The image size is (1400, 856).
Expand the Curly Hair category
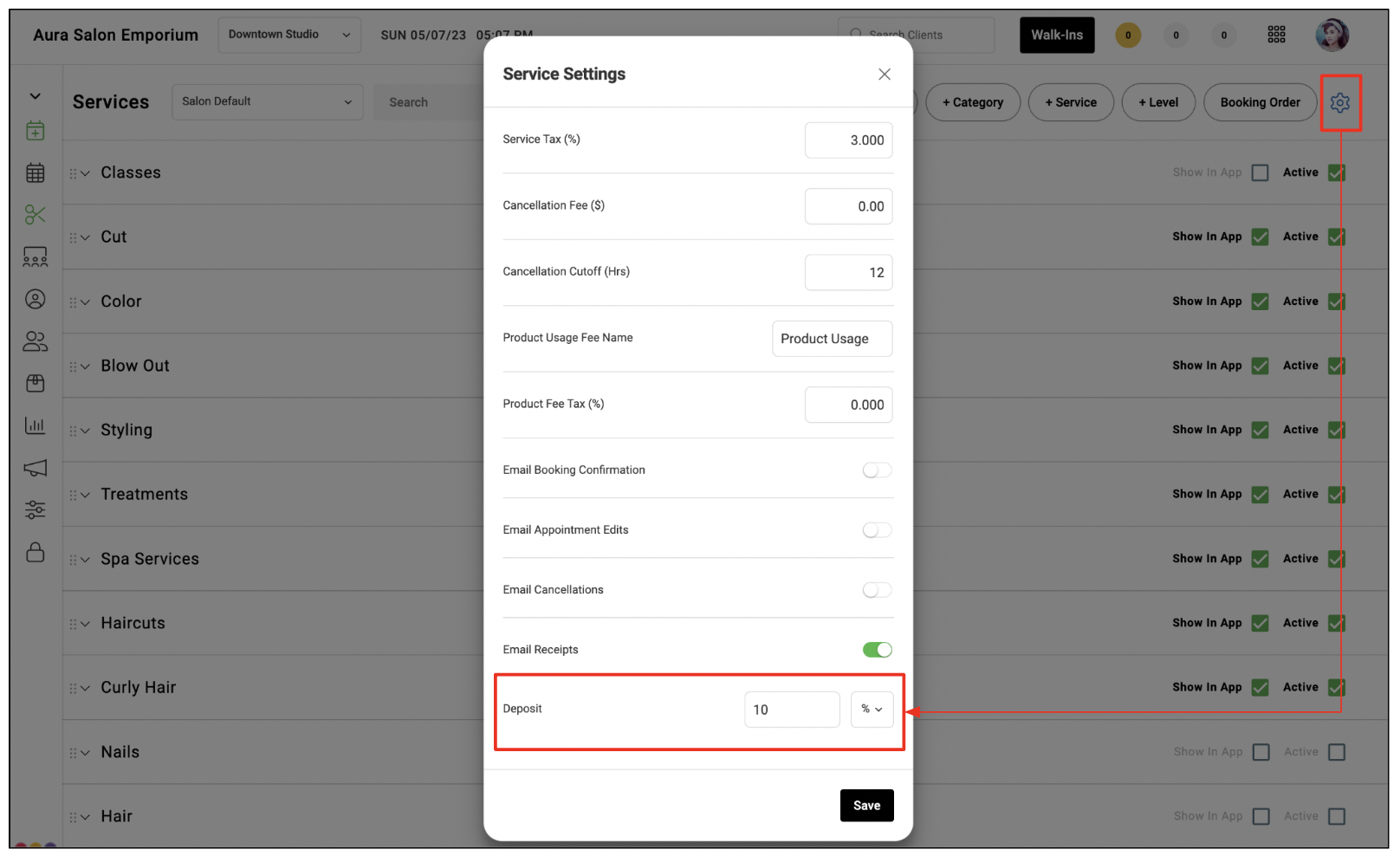[85, 688]
